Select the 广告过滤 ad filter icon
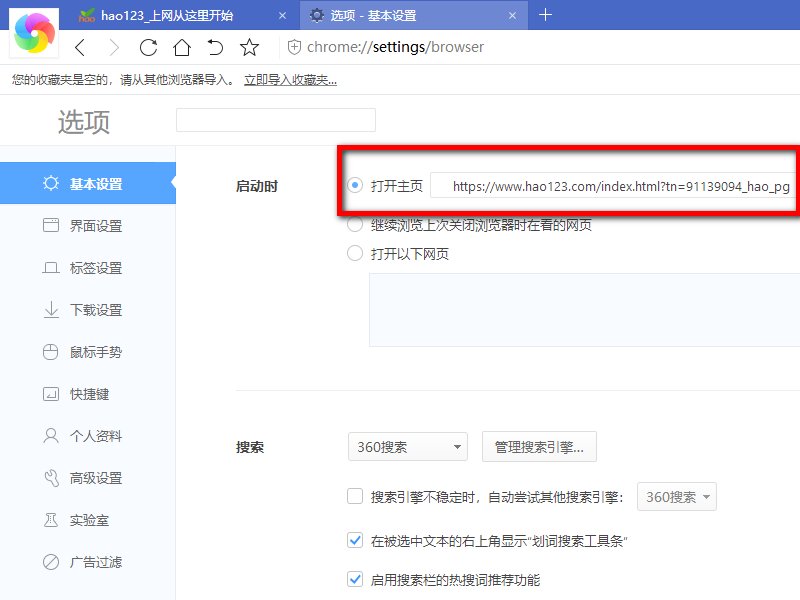Viewport: 800px width, 600px height. coord(52,562)
